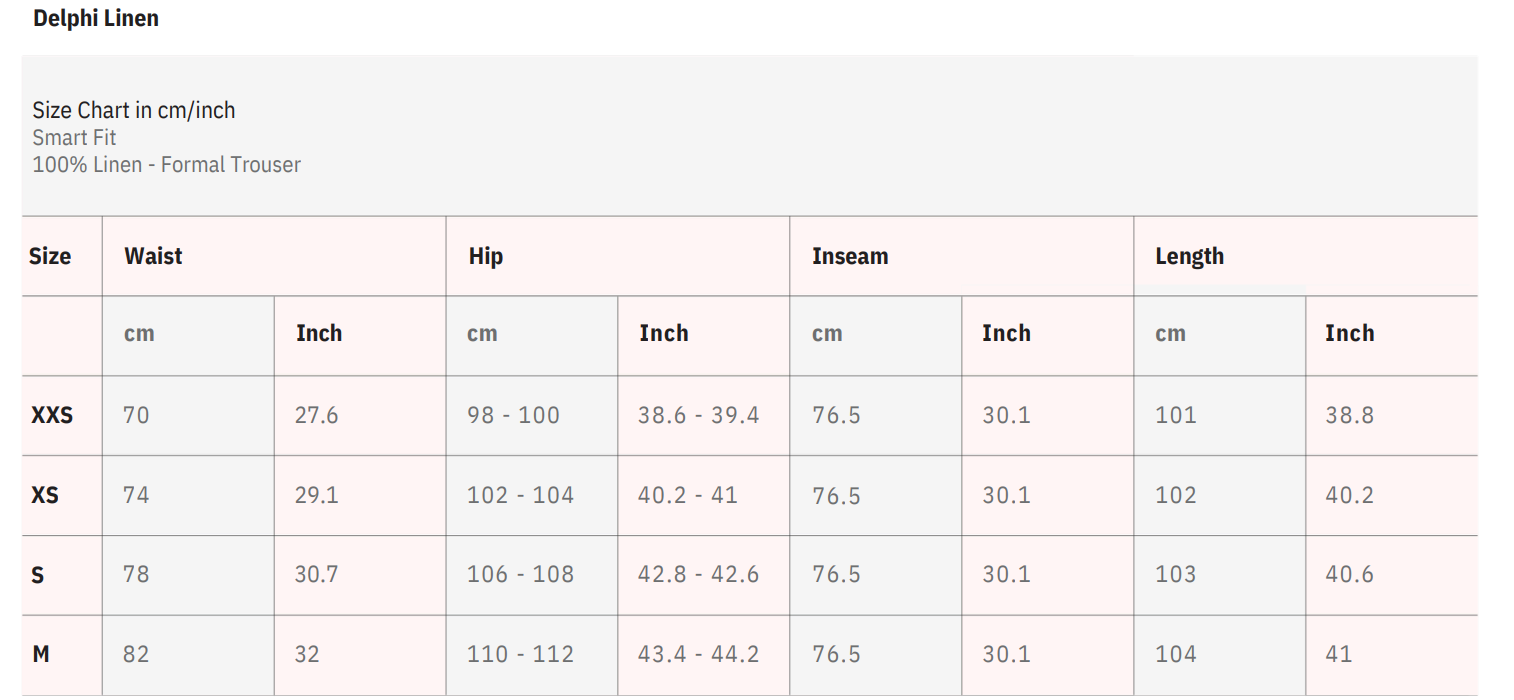Click the Size Chart in cm/inch title
1514x700 pixels.
click(x=134, y=110)
